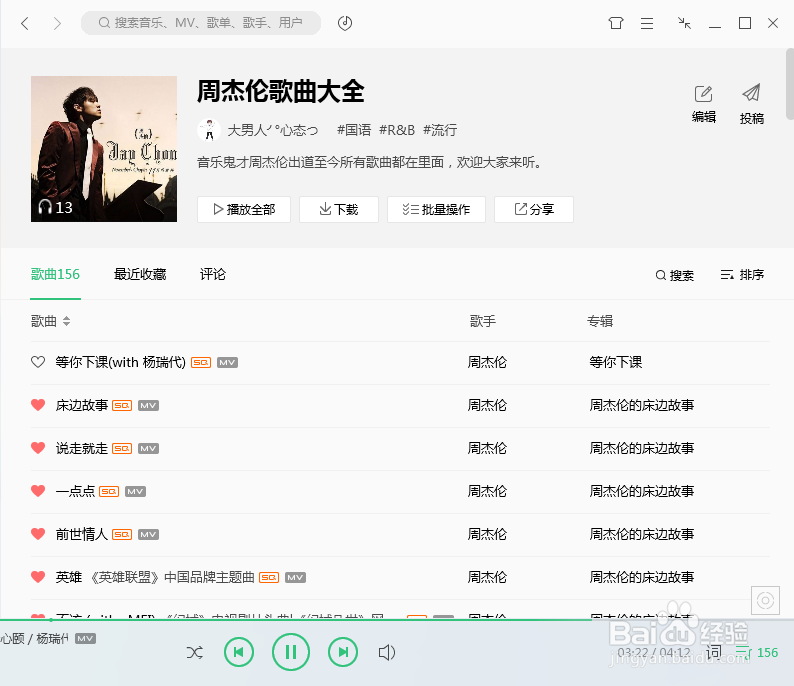Screen dimensions: 794x686
Task: Toggle the lyrics 词 display
Action: click(713, 652)
